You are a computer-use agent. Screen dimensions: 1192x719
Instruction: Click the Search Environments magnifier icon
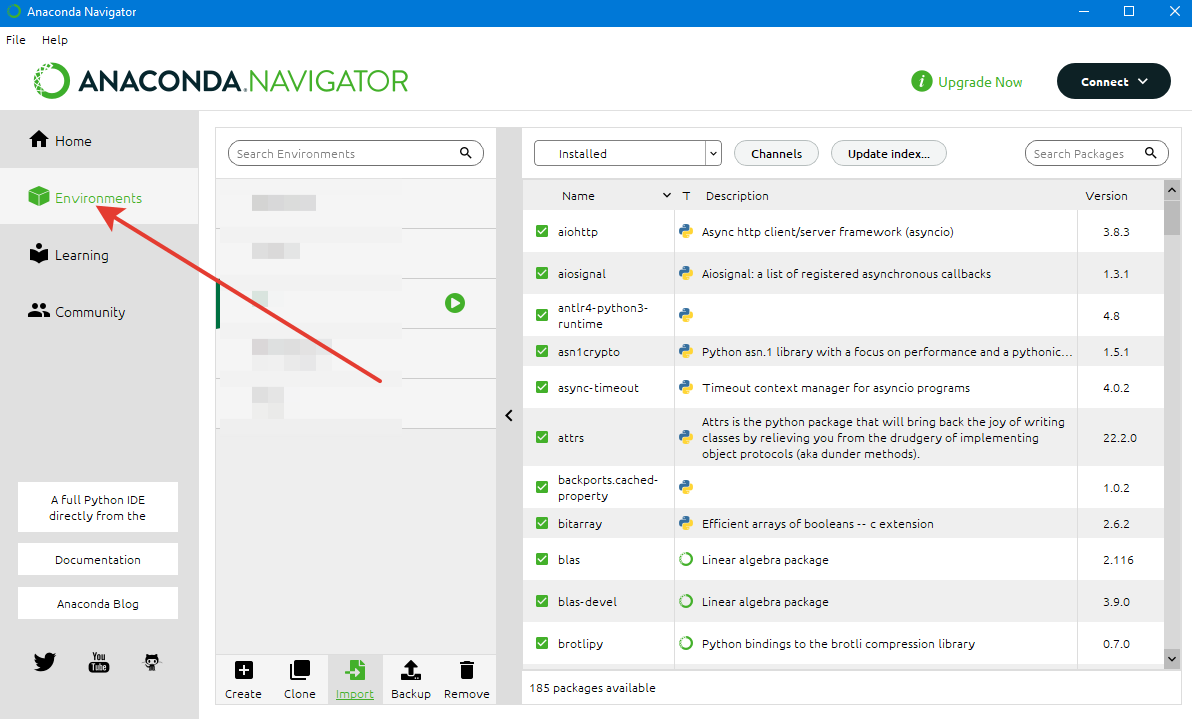tap(465, 153)
